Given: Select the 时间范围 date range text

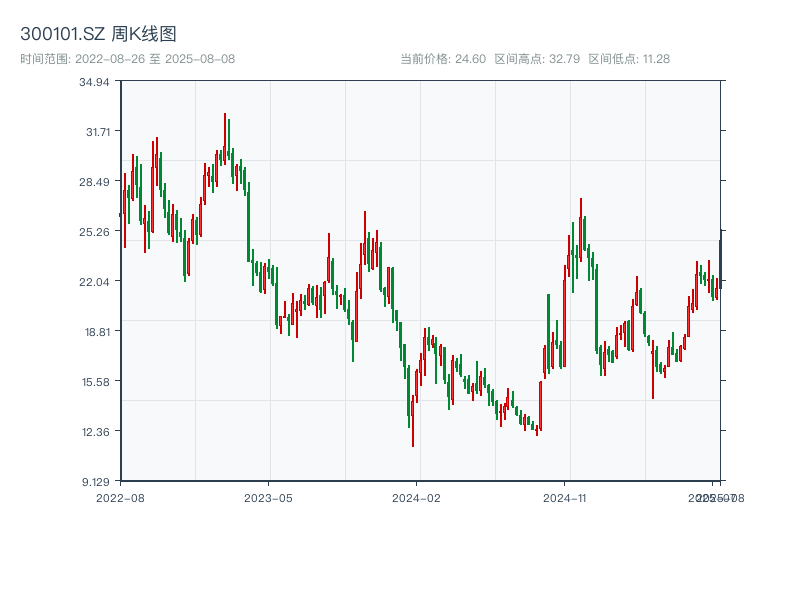Looking at the screenshot, I should [127, 59].
